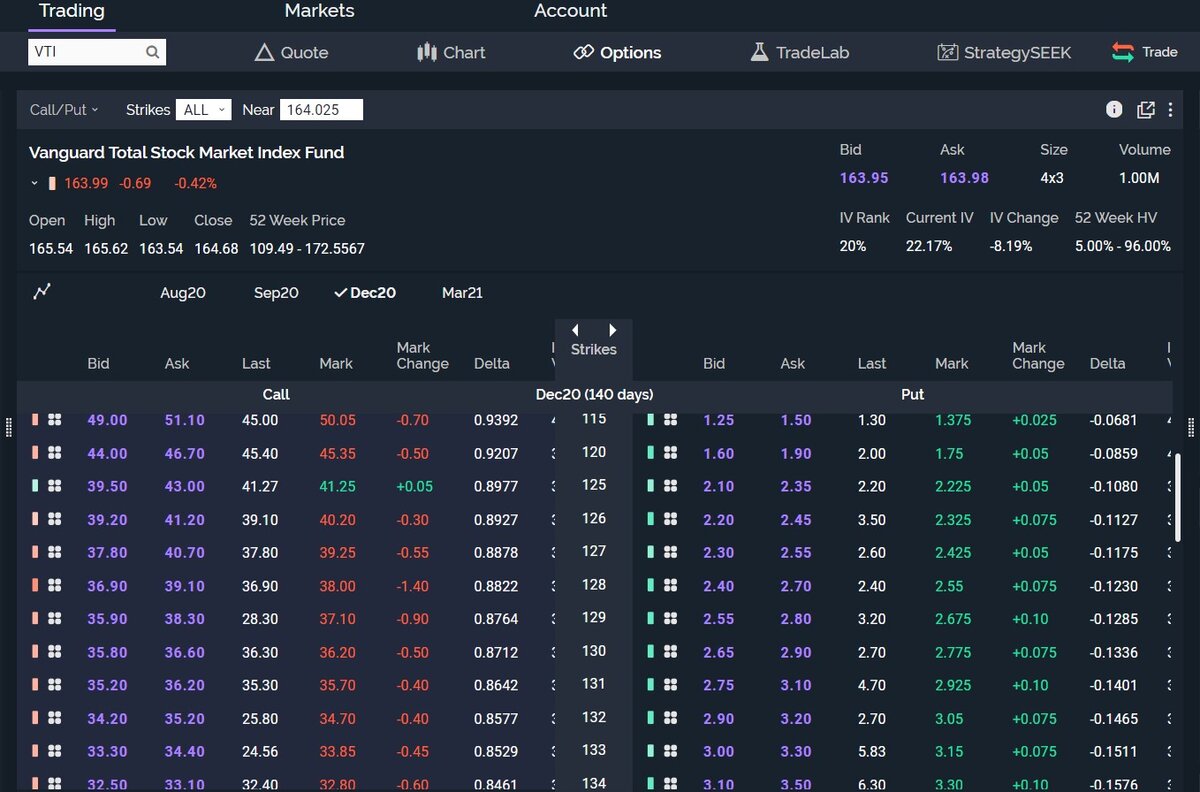The image size is (1200, 792).
Task: Click the grid icon on the 127 call row
Action: pos(55,552)
